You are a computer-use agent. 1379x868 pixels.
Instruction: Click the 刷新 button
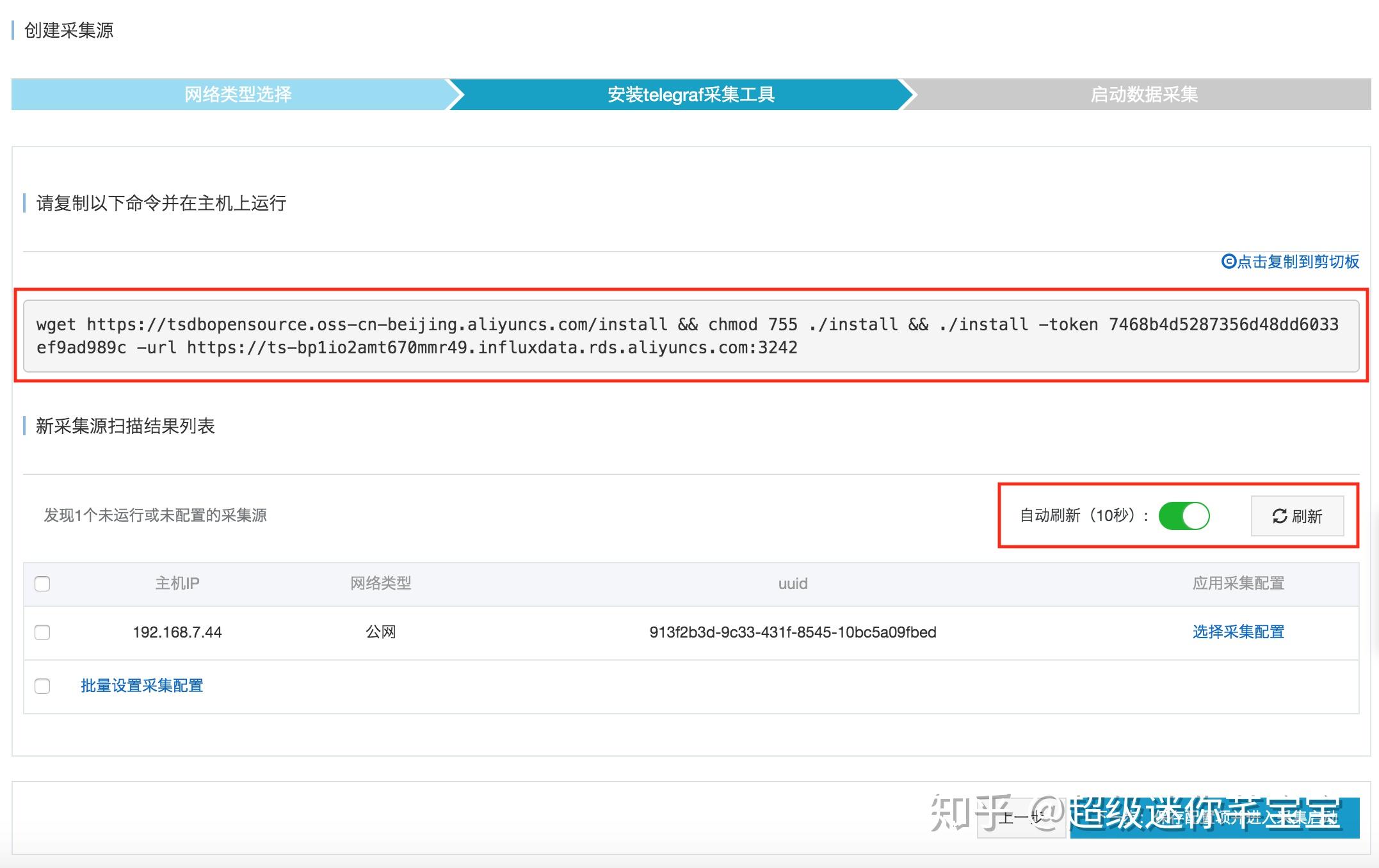tap(1298, 516)
